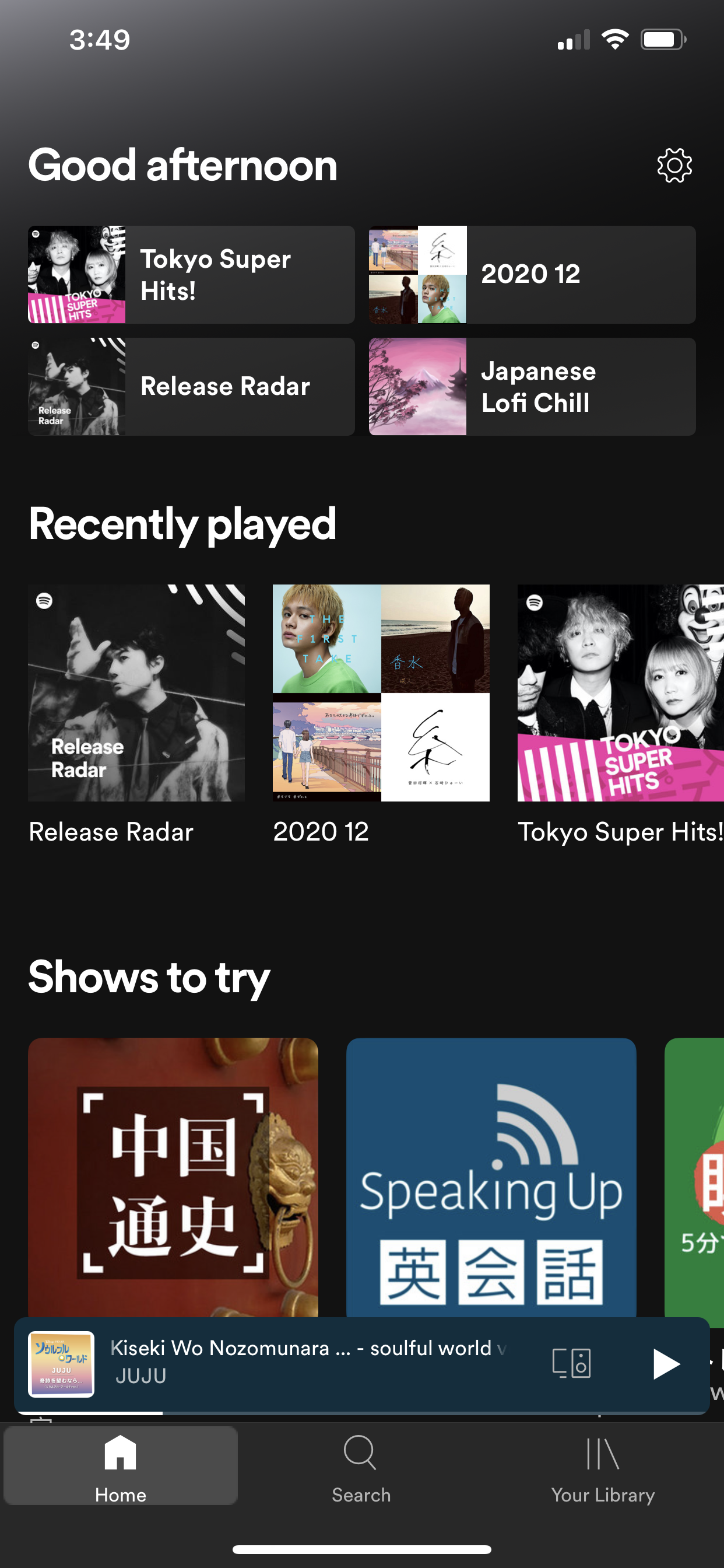Open the 2020 12 shortcut tile
The height and width of the screenshot is (1568, 724).
pos(532,275)
